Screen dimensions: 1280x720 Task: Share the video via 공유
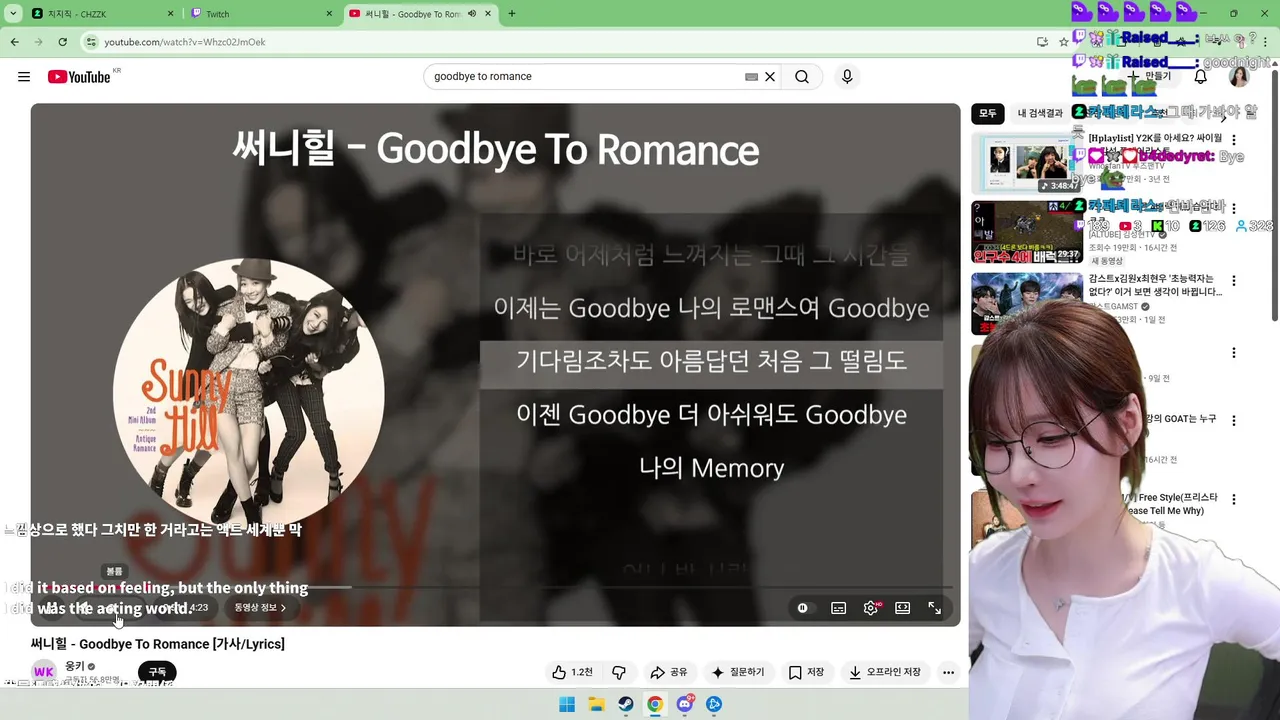pyautogui.click(x=669, y=672)
